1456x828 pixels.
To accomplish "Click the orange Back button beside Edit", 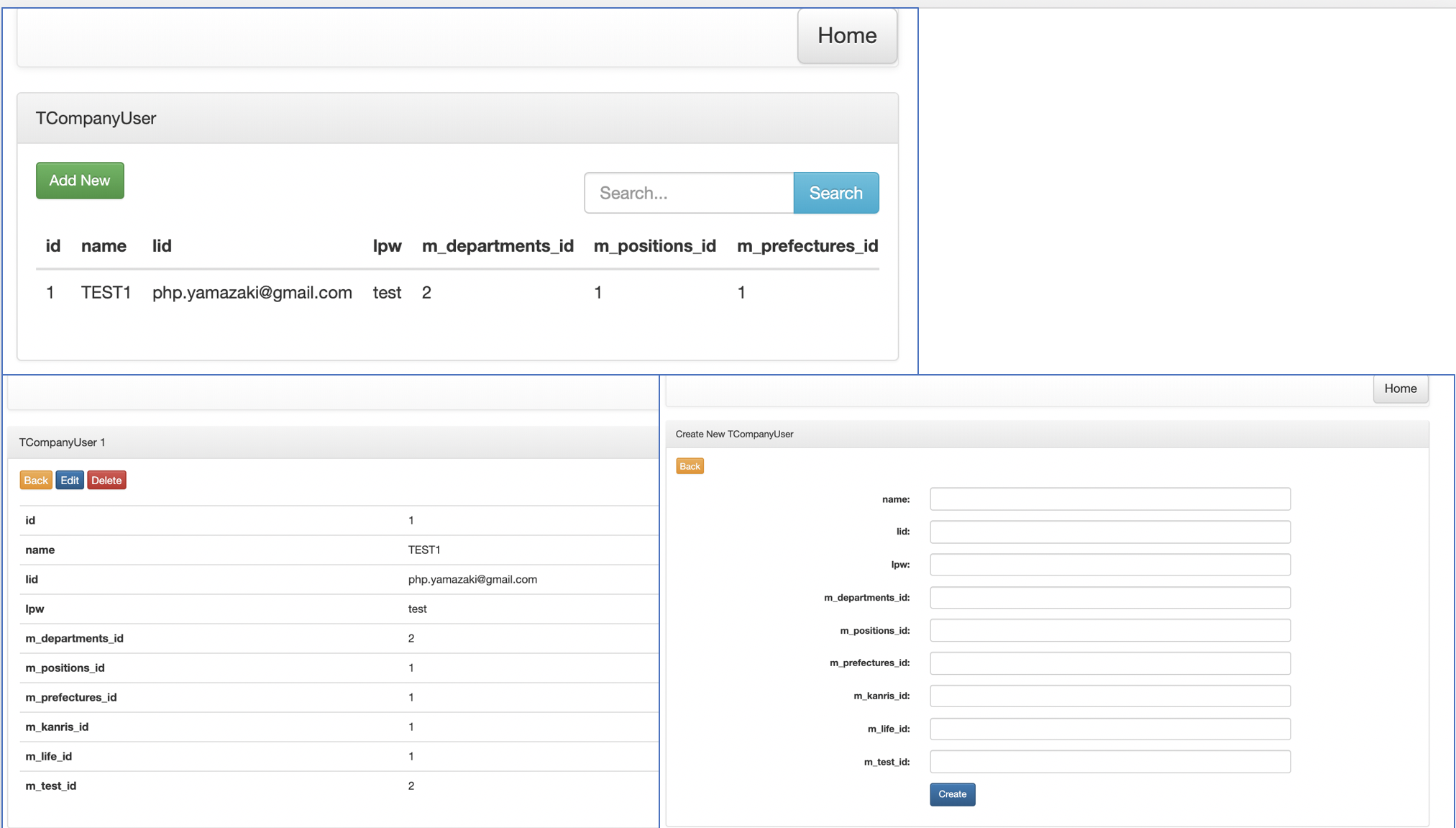I will coord(35,481).
